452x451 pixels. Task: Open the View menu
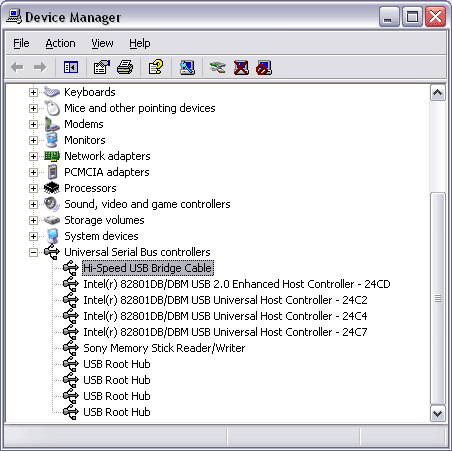pos(102,43)
